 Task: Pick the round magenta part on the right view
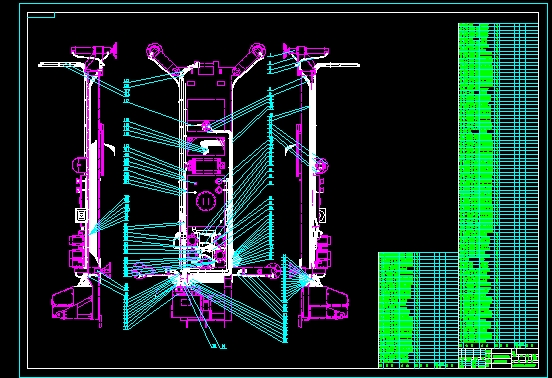click(x=321, y=165)
